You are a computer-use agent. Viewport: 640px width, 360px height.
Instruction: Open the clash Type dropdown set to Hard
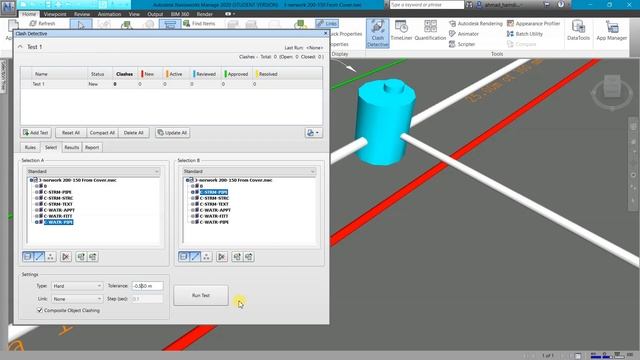(77, 286)
